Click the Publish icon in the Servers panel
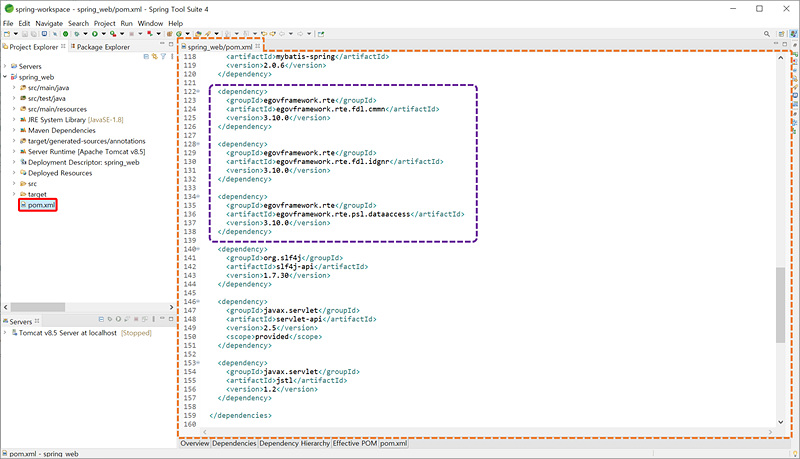 144,319
